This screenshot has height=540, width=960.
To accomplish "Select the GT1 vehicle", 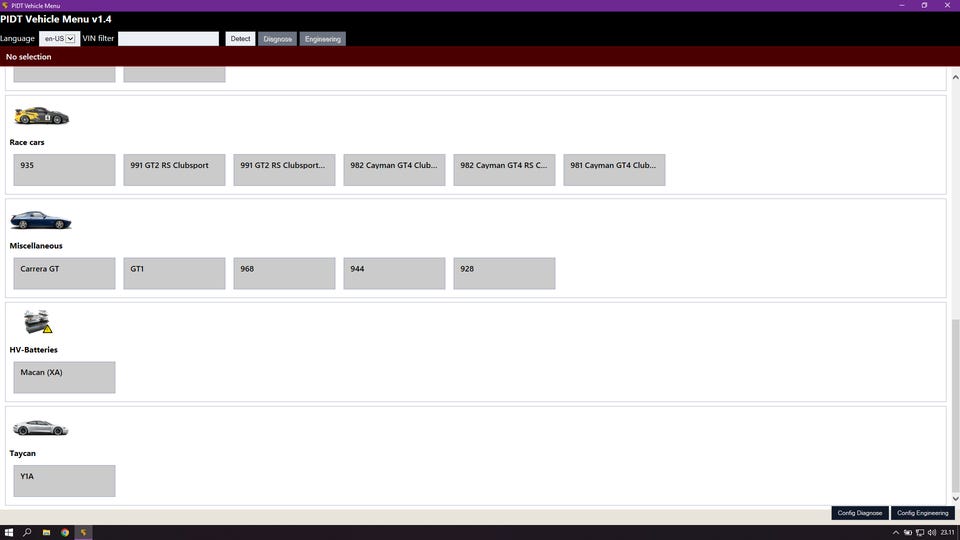I will tap(174, 273).
